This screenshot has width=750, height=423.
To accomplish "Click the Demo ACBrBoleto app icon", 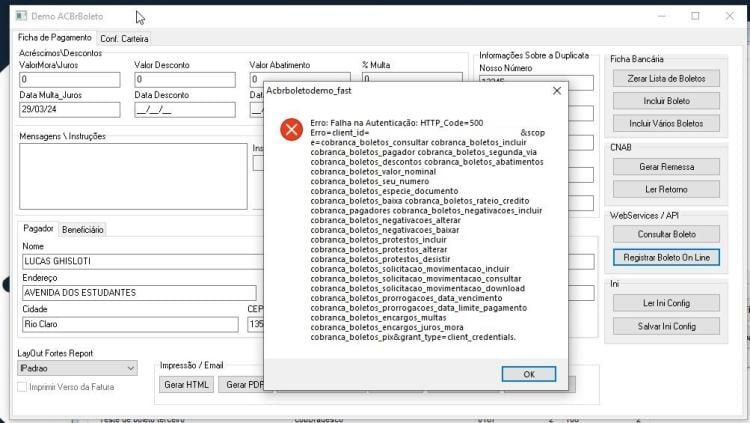I will pos(21,16).
